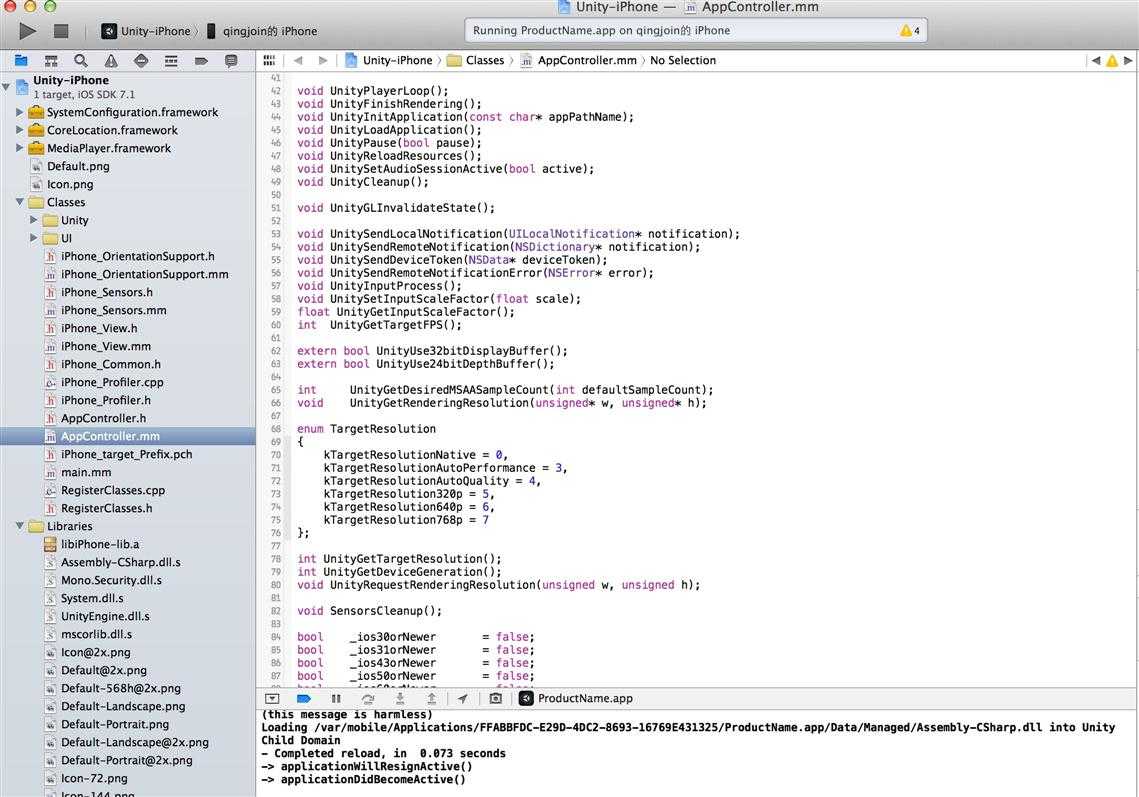Image resolution: width=1139 pixels, height=797 pixels.
Task: Select AppController.mm in the navigator
Action: point(110,436)
